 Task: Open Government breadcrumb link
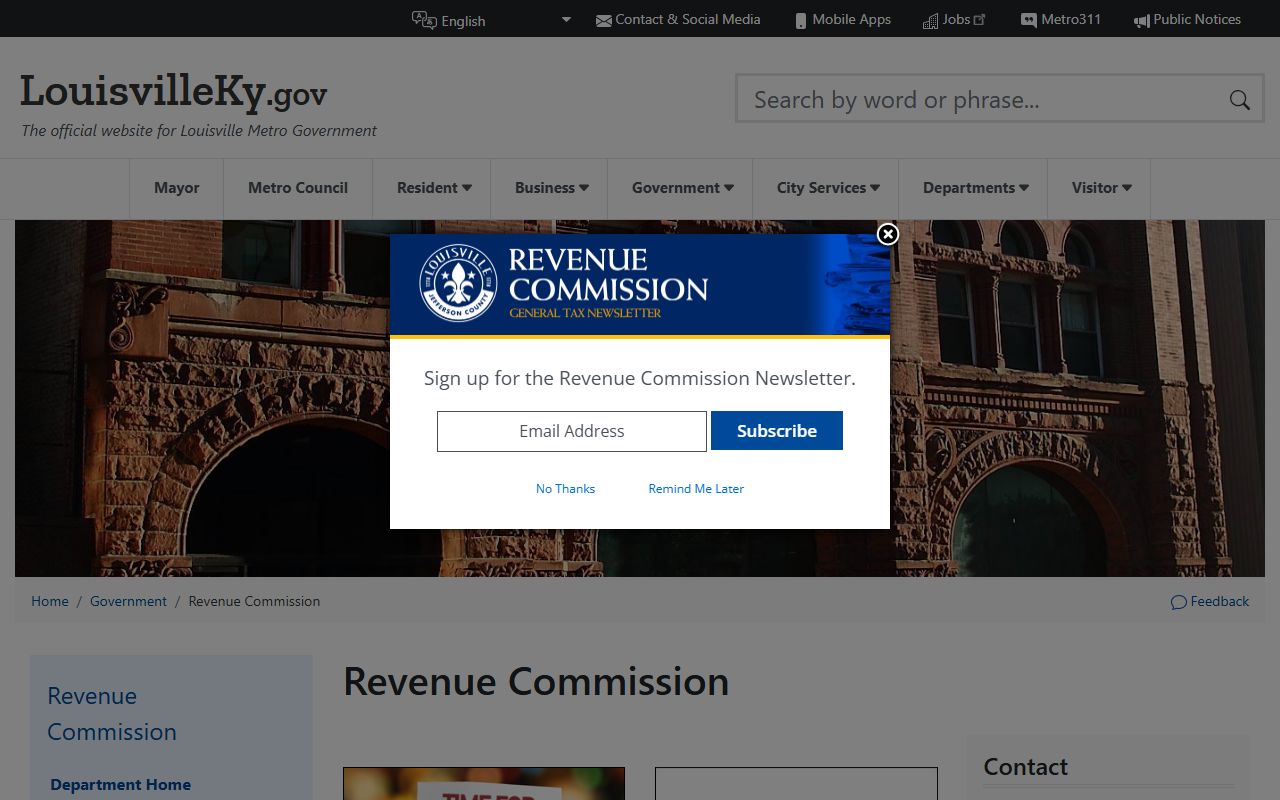pyautogui.click(x=128, y=601)
